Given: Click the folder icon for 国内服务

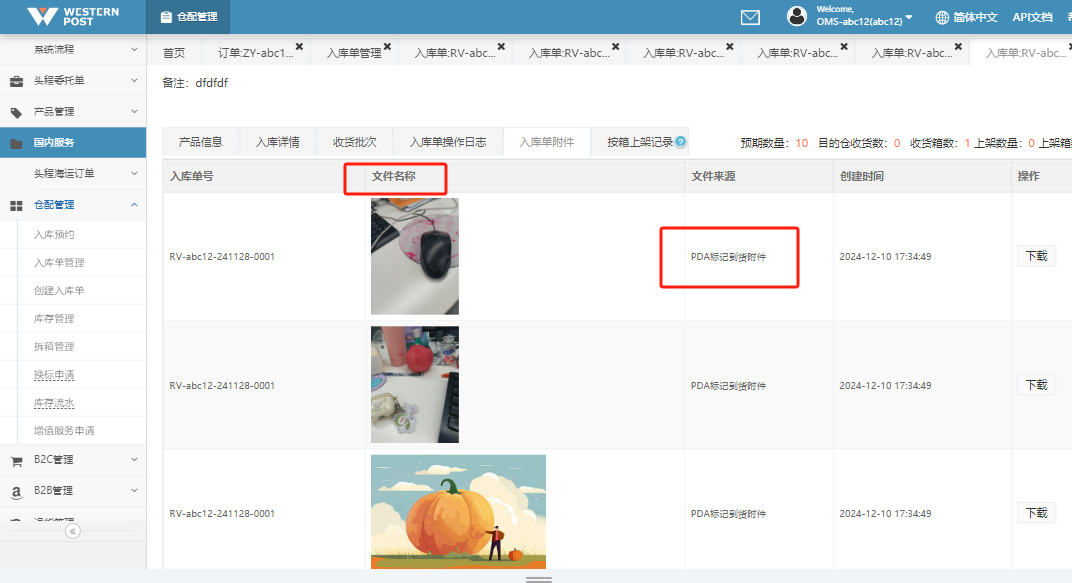Looking at the screenshot, I should tap(16, 143).
